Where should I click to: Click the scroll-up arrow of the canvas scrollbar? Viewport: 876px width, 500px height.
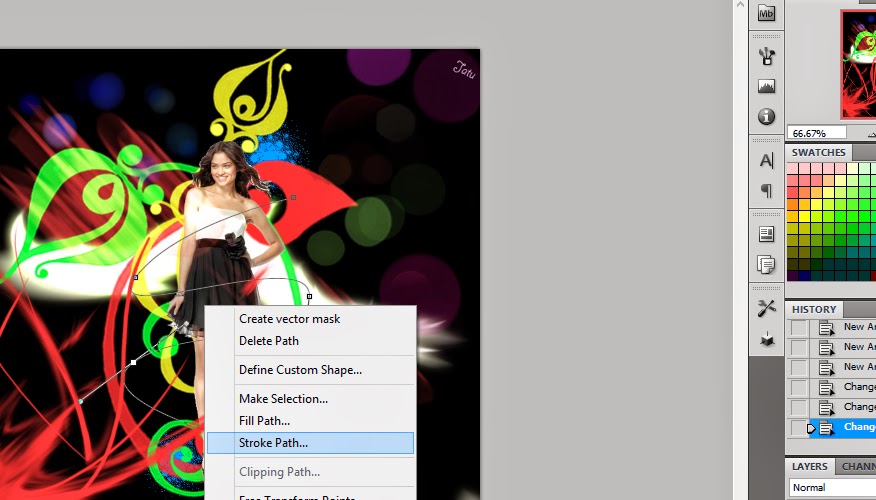click(740, 4)
